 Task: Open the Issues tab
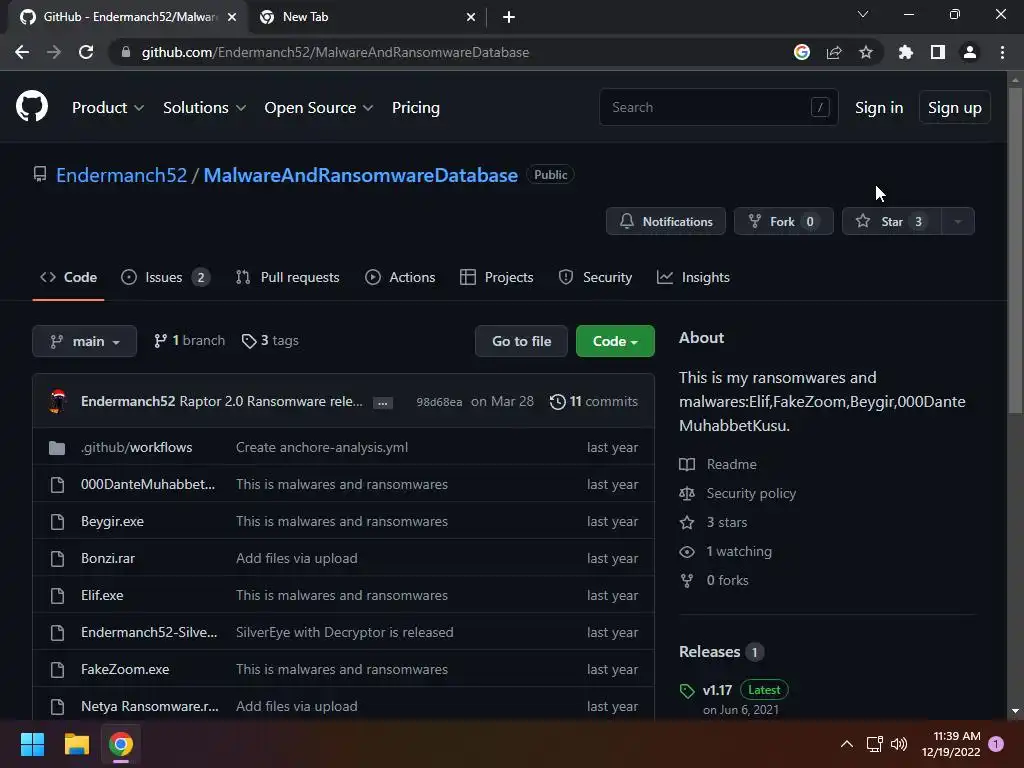click(165, 278)
